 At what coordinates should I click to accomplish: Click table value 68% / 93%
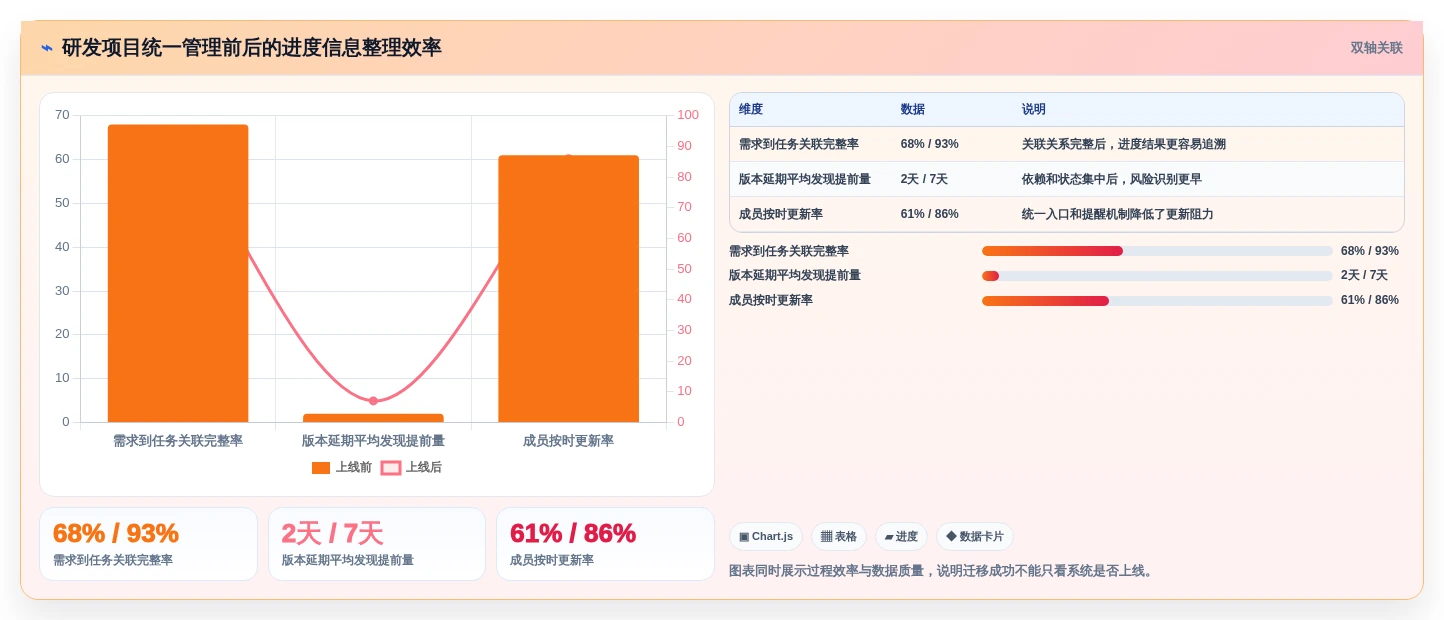pos(930,144)
